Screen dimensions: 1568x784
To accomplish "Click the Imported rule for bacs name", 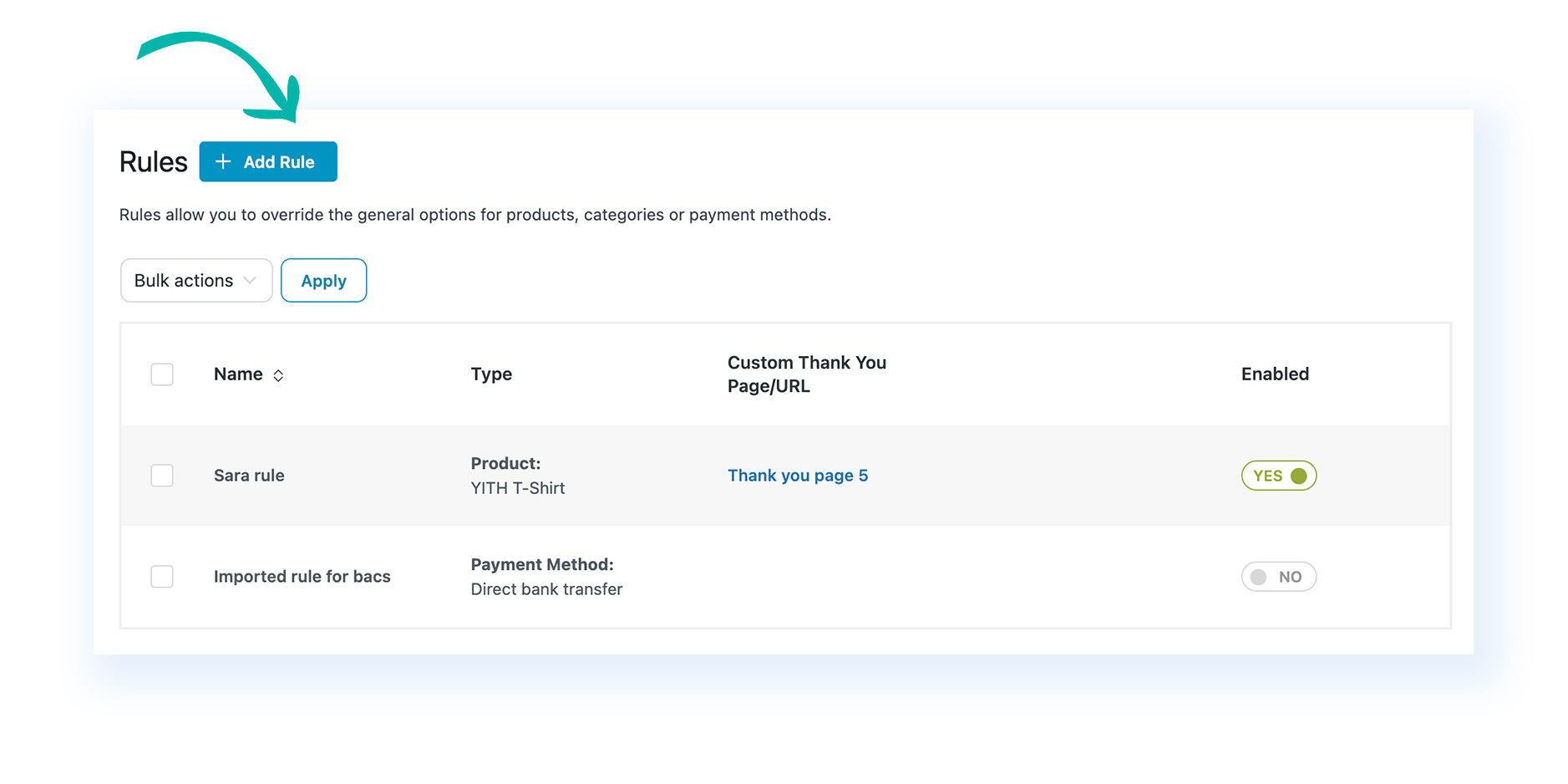I will (x=302, y=577).
